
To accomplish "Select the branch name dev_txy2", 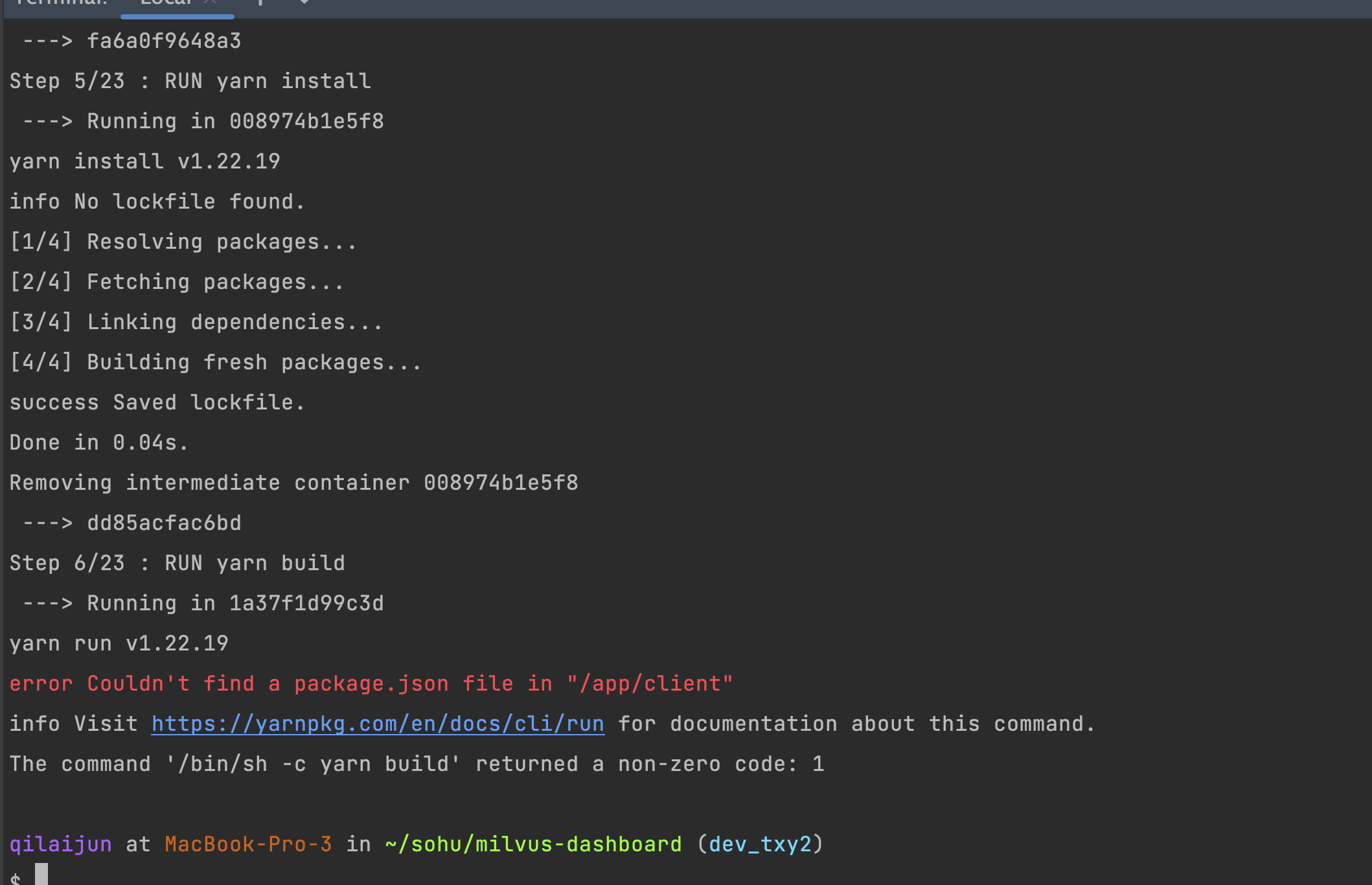I will [761, 844].
